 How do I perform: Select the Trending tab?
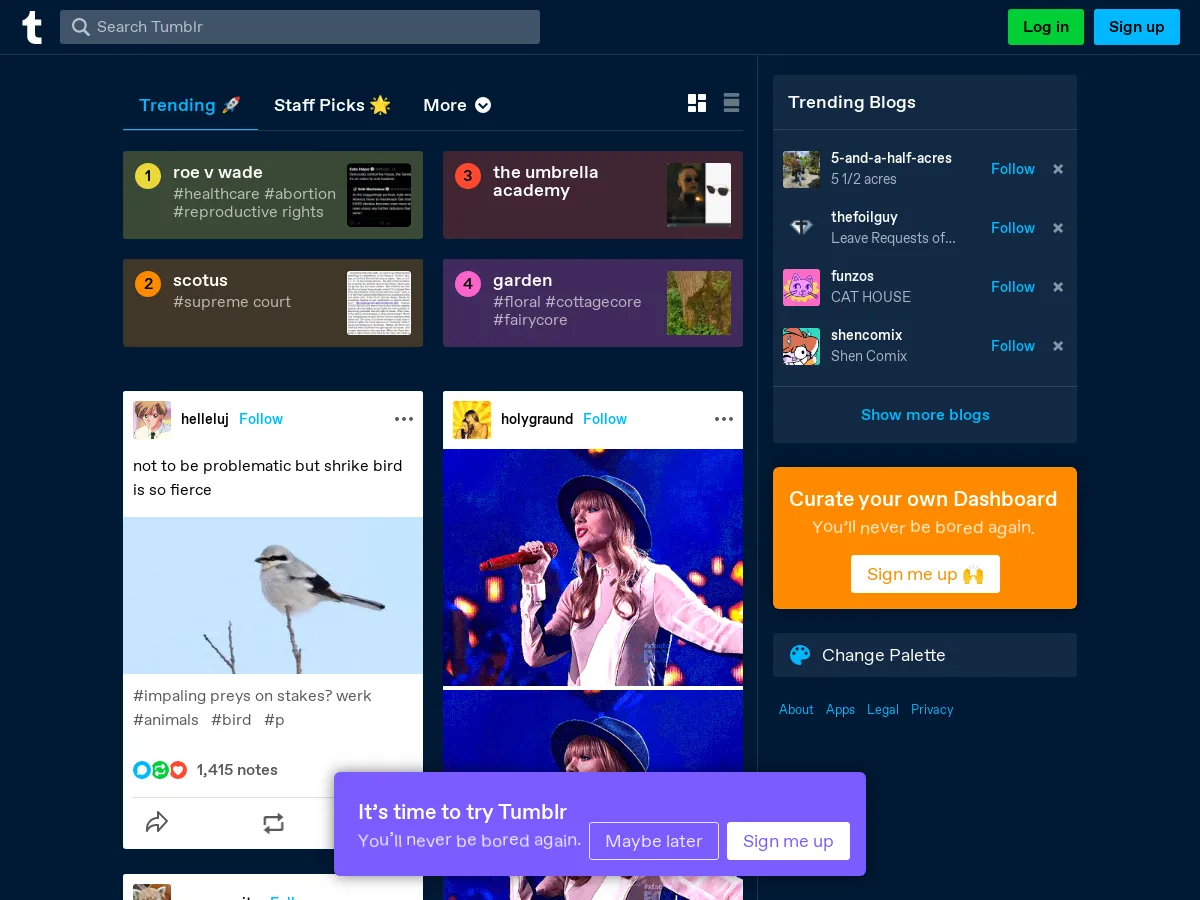click(189, 105)
